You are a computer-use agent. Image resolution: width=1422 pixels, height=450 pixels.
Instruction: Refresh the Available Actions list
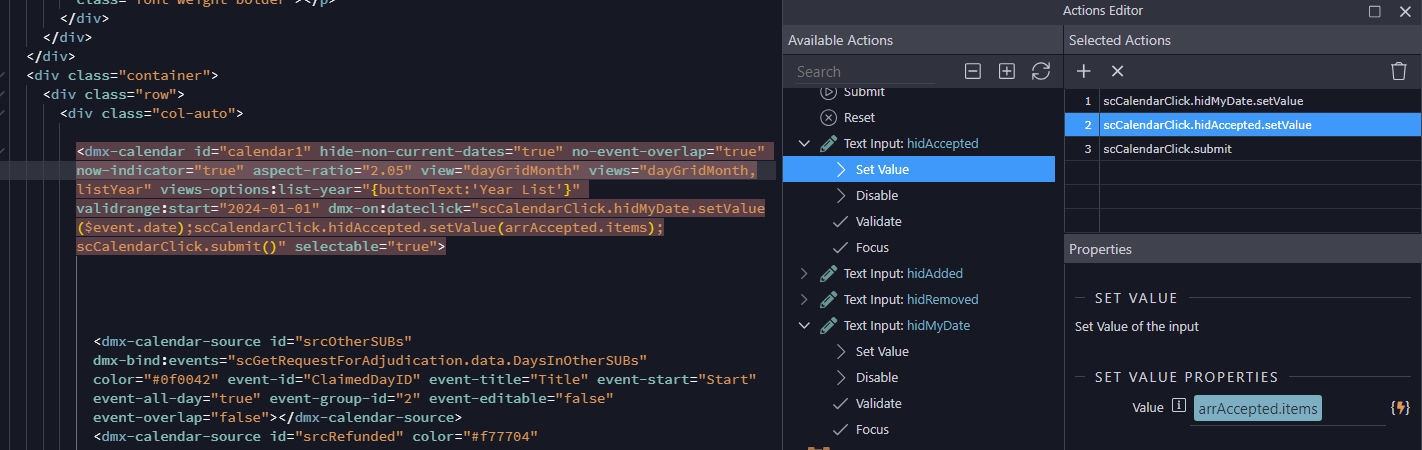point(1041,71)
